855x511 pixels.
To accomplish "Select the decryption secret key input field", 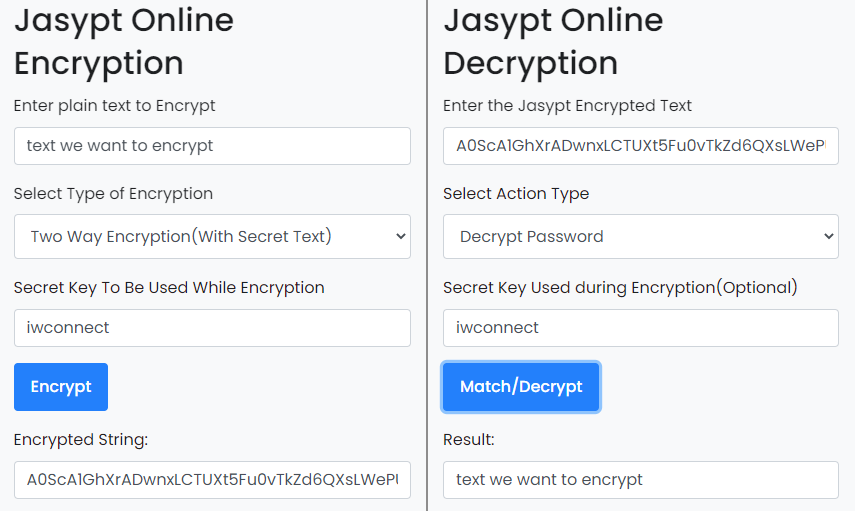I will pos(641,328).
